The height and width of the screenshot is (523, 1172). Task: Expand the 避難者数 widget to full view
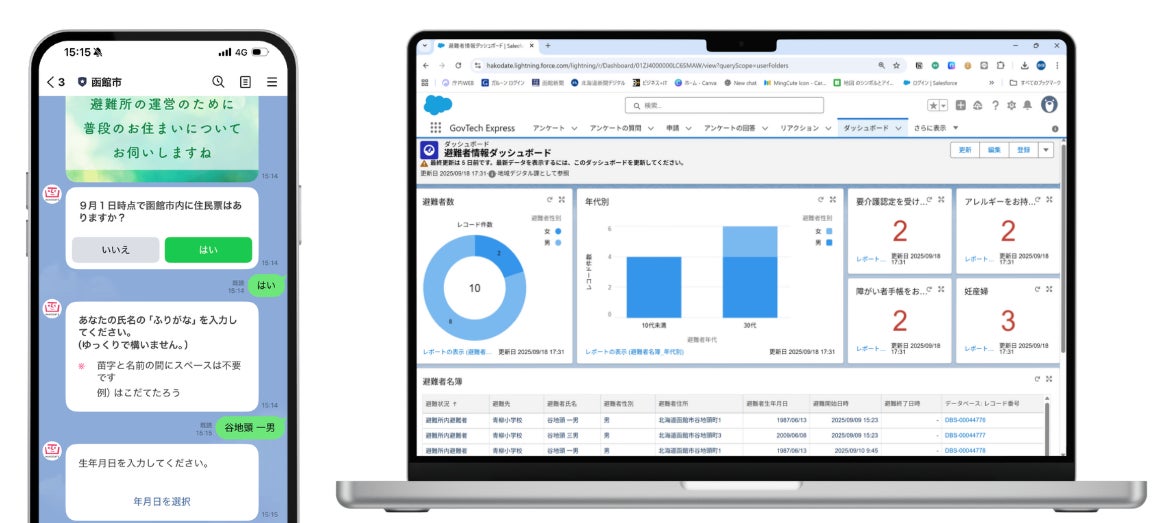coord(561,199)
